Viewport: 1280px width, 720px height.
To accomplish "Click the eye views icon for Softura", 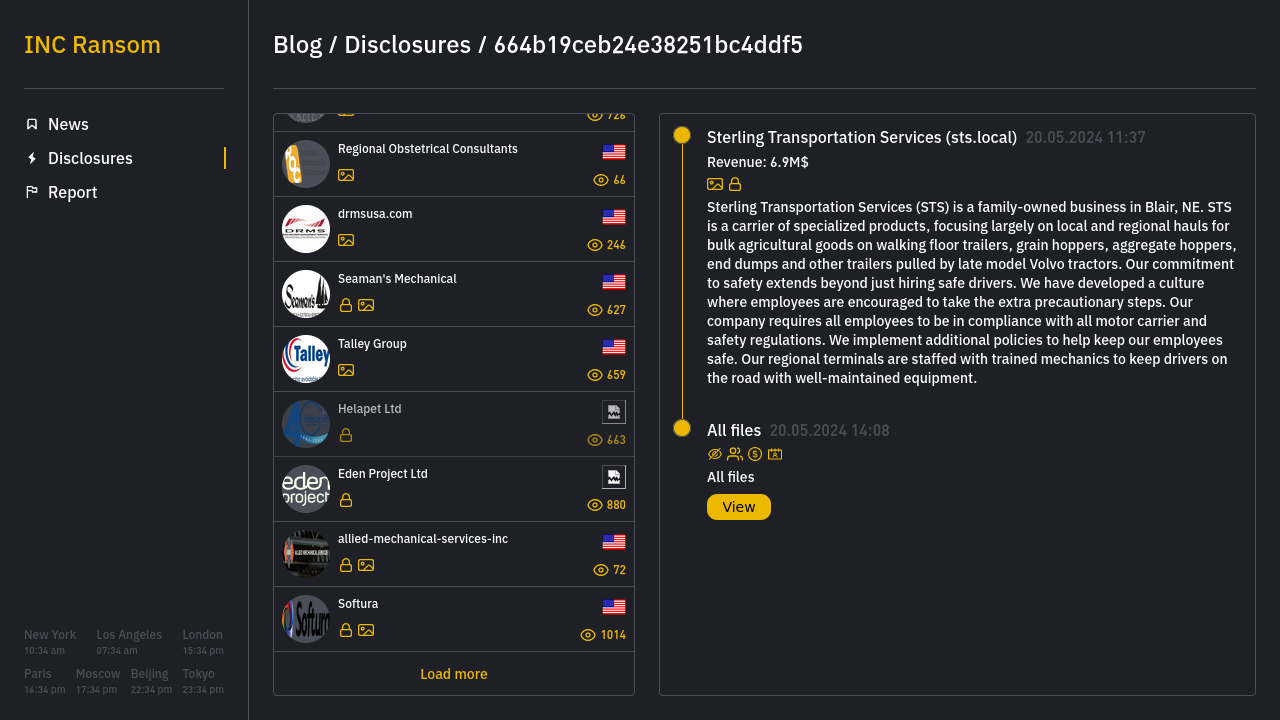I will (x=588, y=635).
